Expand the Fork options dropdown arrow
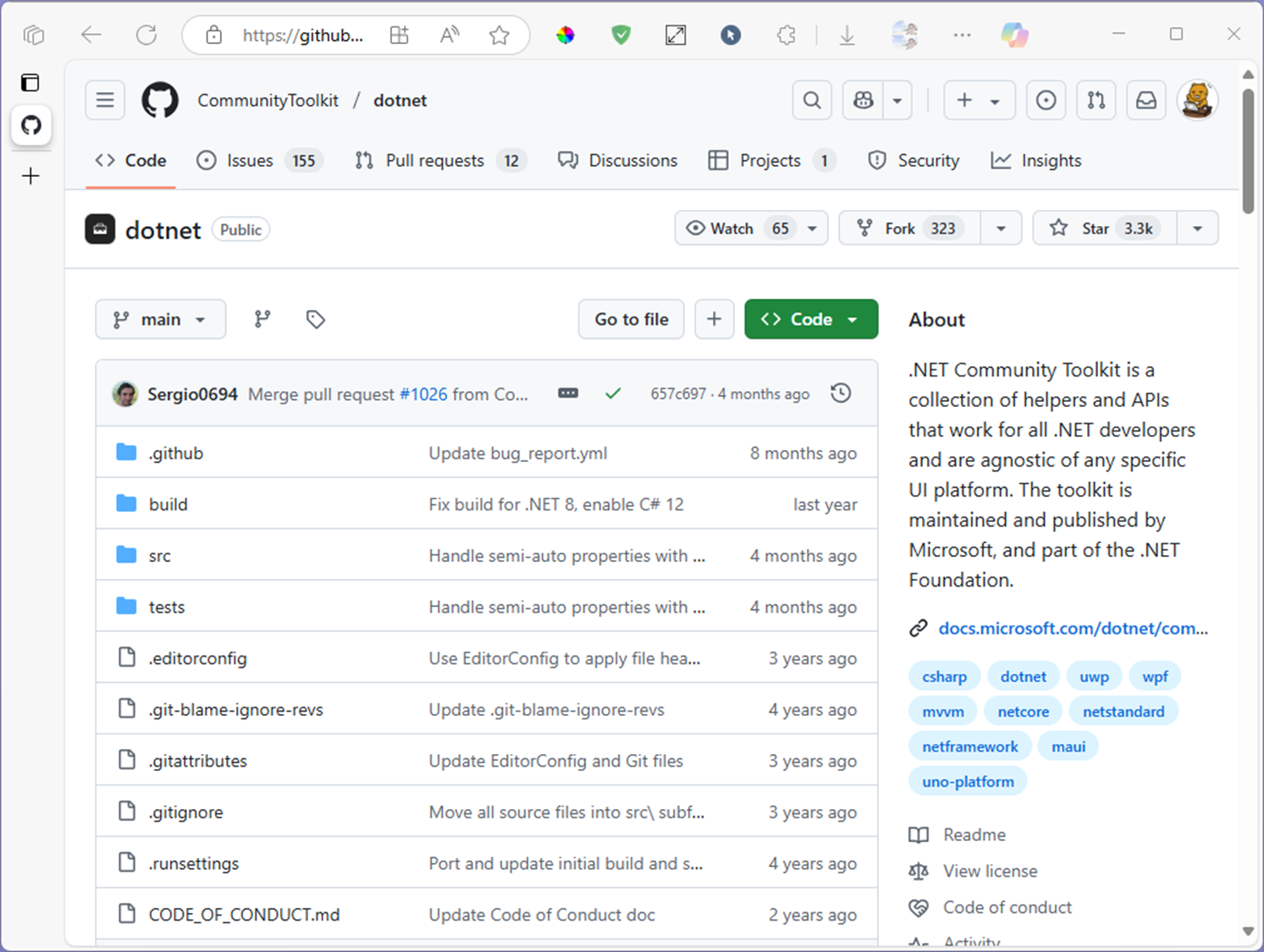Viewport: 1264px width, 952px height. [1001, 228]
